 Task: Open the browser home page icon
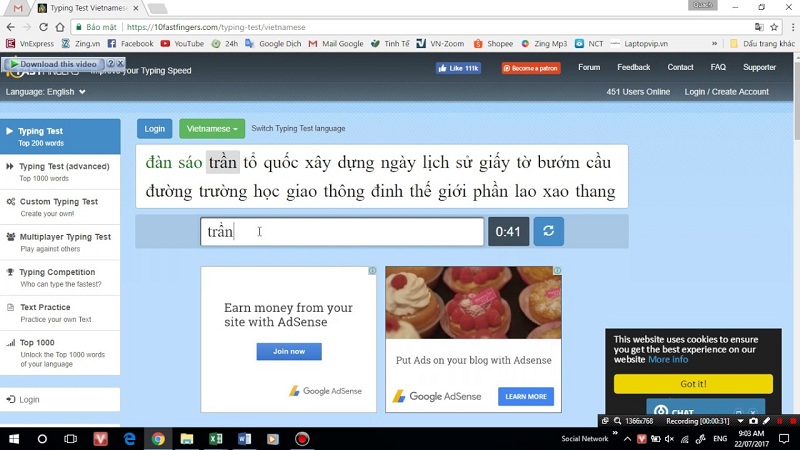[x=60, y=27]
